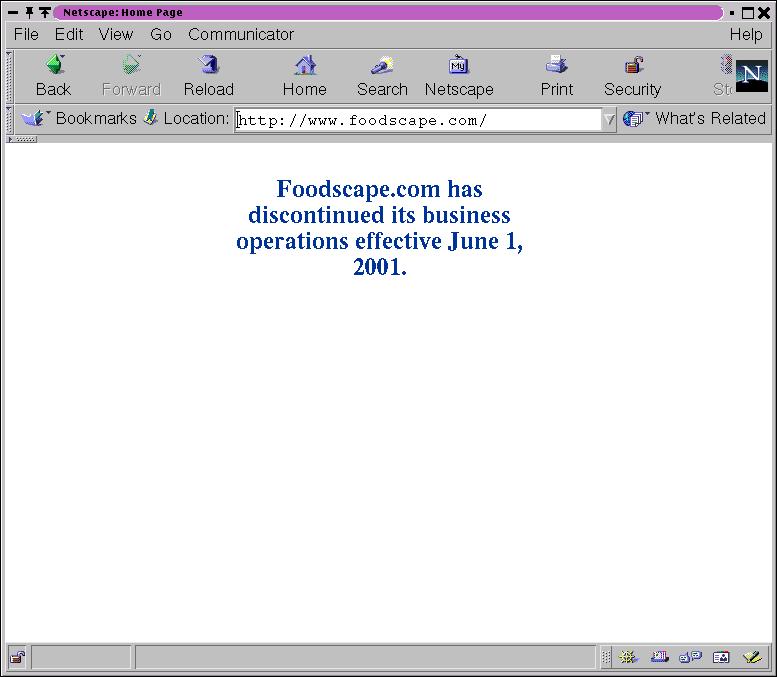Click the grayed-out Forward button
This screenshot has width=777, height=677.
(x=131, y=76)
